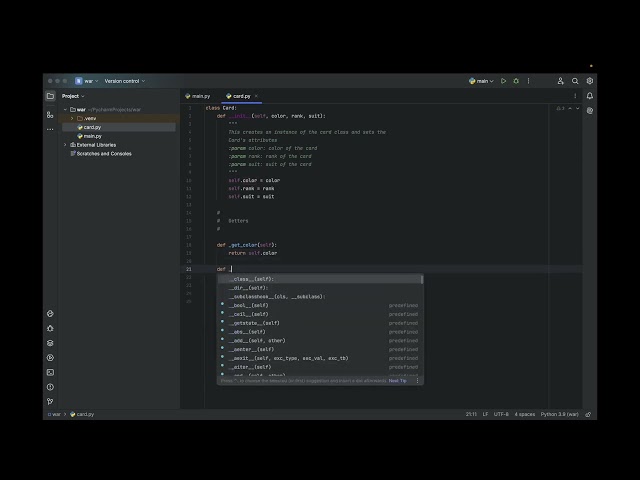Choose __class__(self) completion suggestion
Screen dimensions: 640x480
[x=319, y=279]
